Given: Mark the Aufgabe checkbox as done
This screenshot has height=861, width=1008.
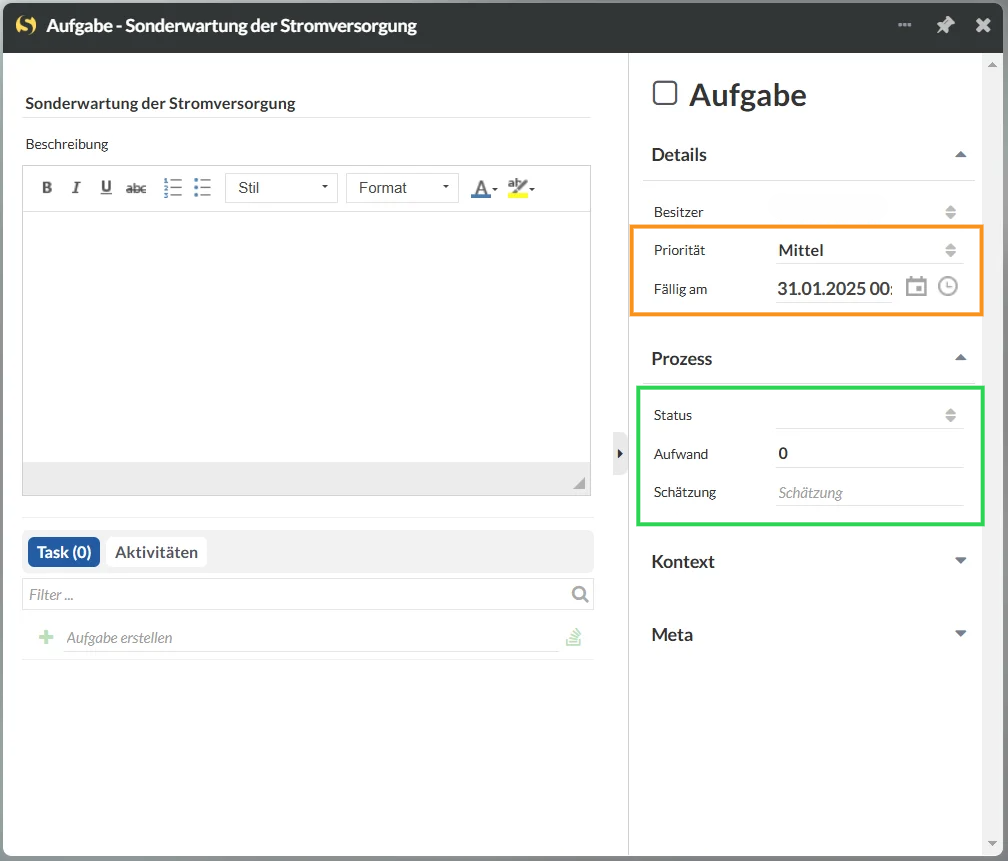Looking at the screenshot, I should [664, 94].
